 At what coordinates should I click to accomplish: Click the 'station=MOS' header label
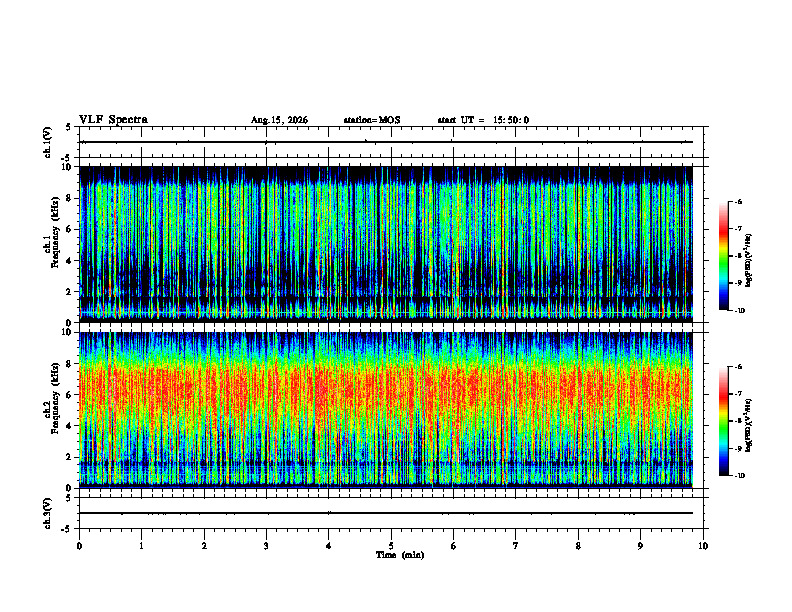[372, 120]
